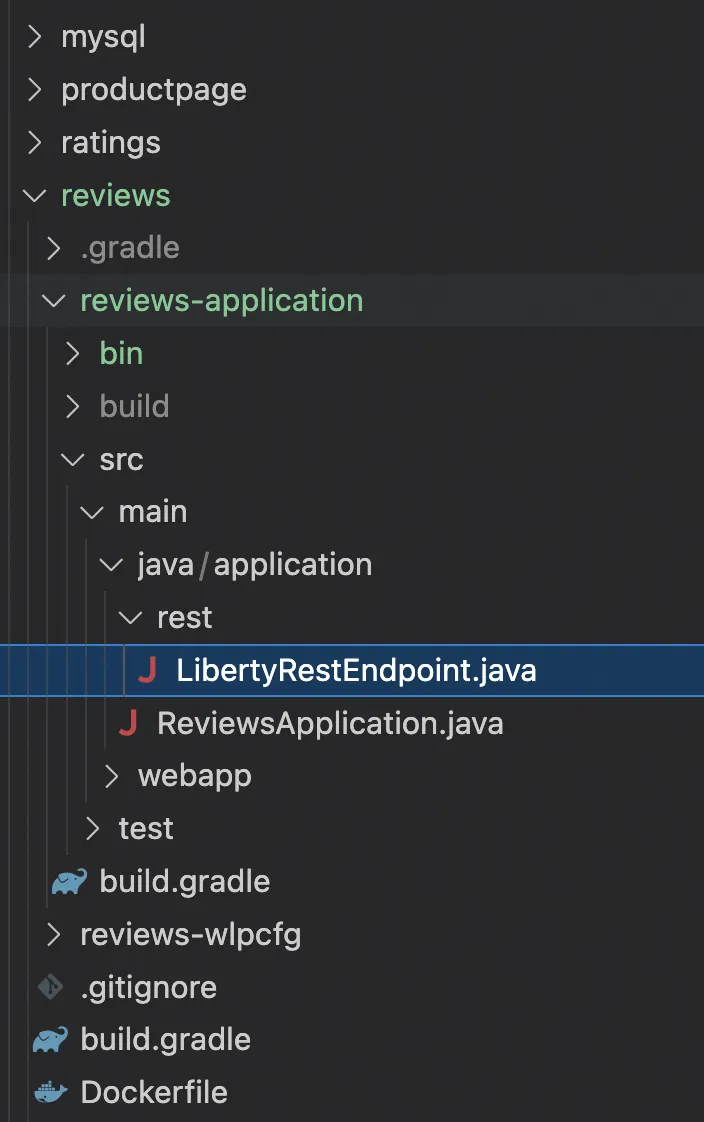Select the java/application folder

[255, 565]
